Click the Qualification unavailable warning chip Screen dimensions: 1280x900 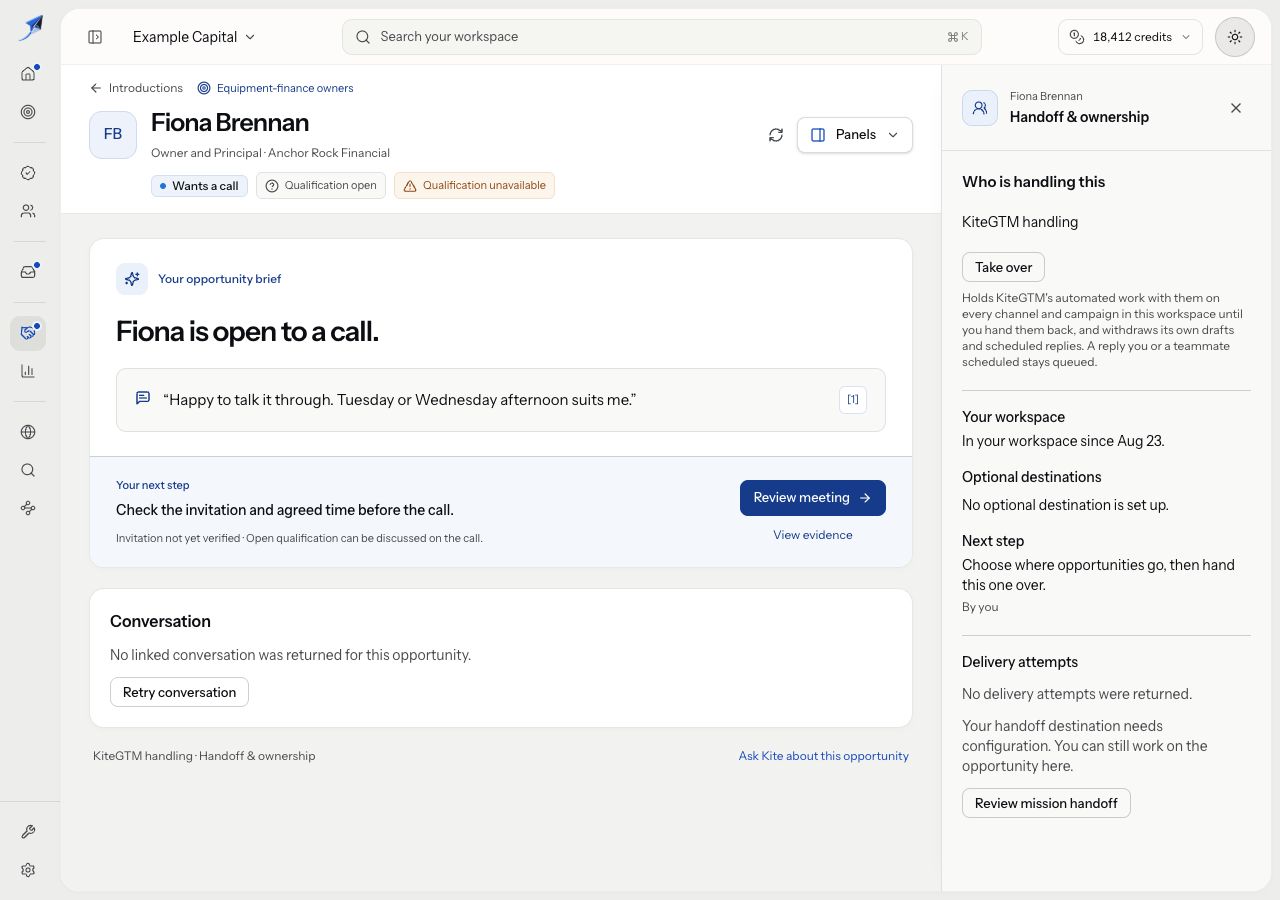point(474,185)
